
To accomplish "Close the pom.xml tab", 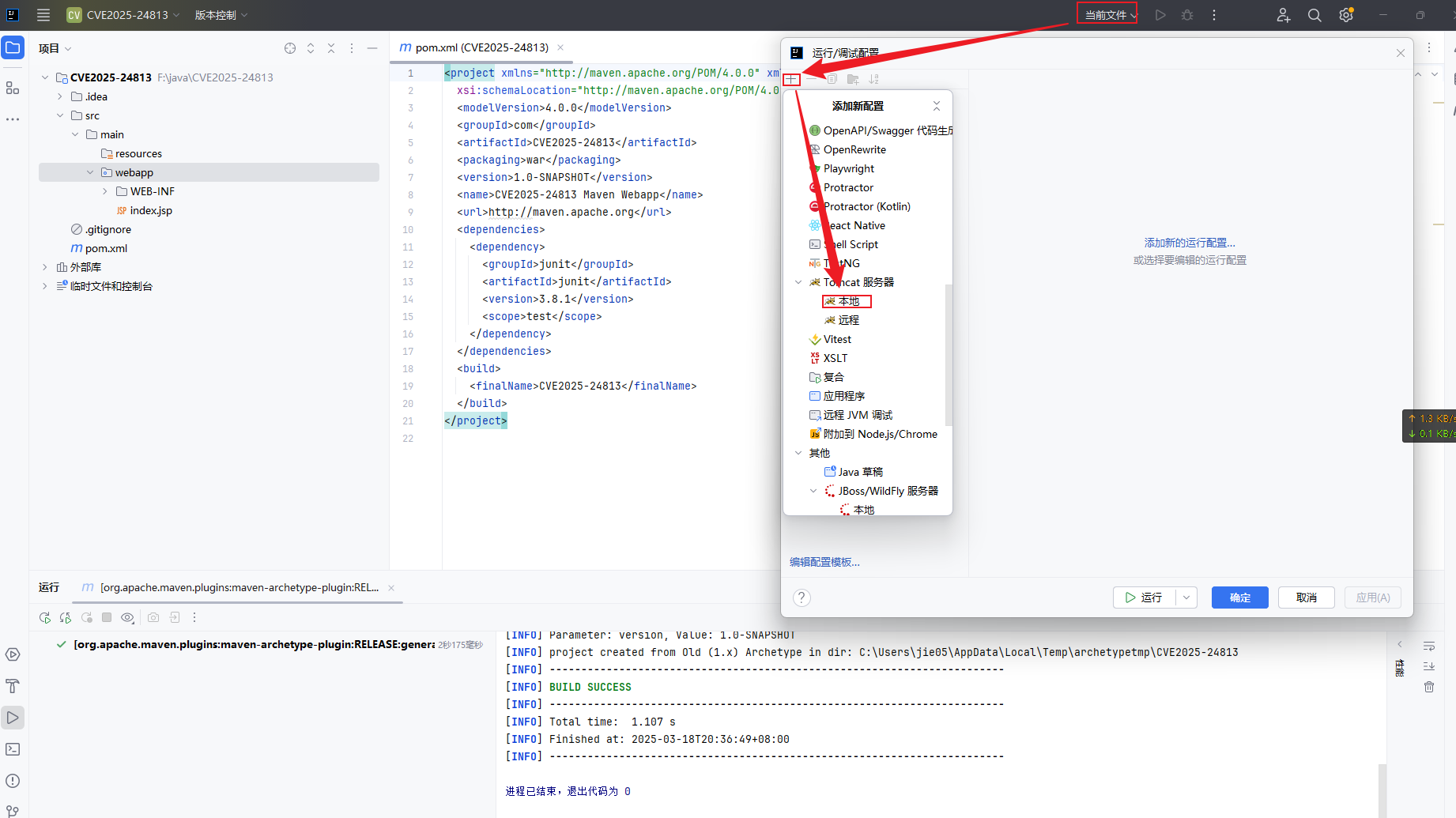I will click(560, 47).
